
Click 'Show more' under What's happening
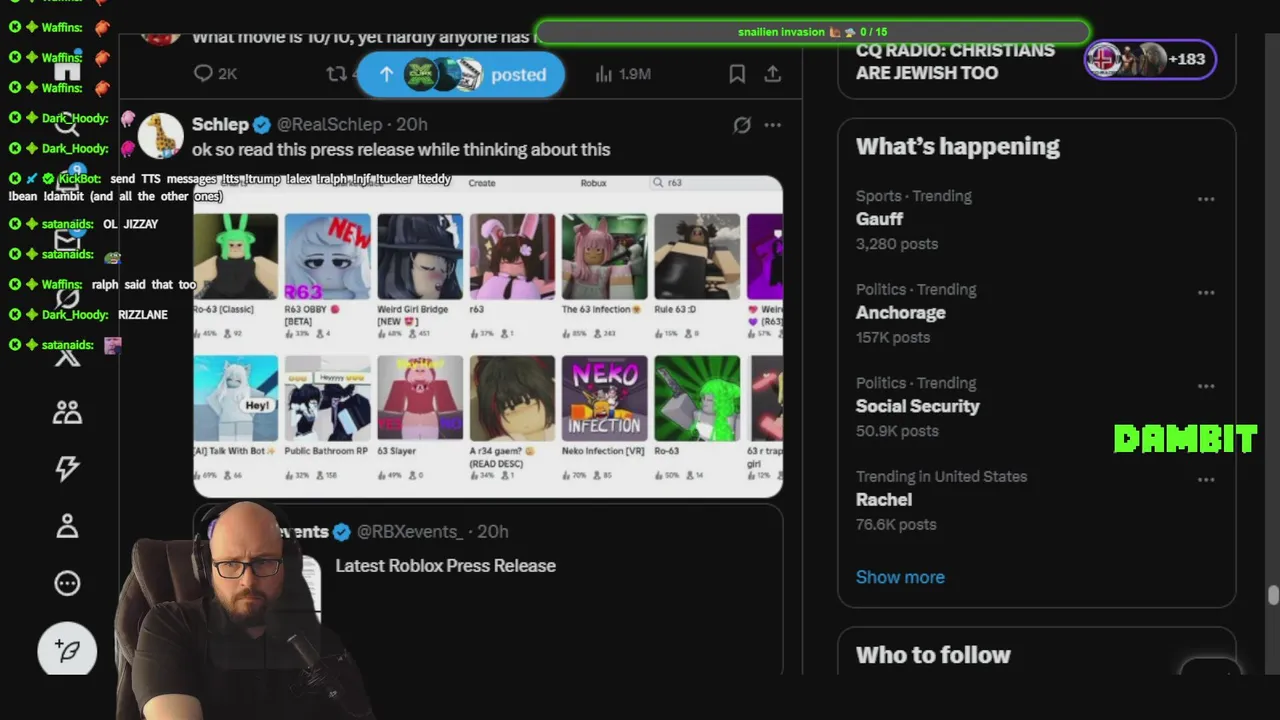click(x=900, y=577)
